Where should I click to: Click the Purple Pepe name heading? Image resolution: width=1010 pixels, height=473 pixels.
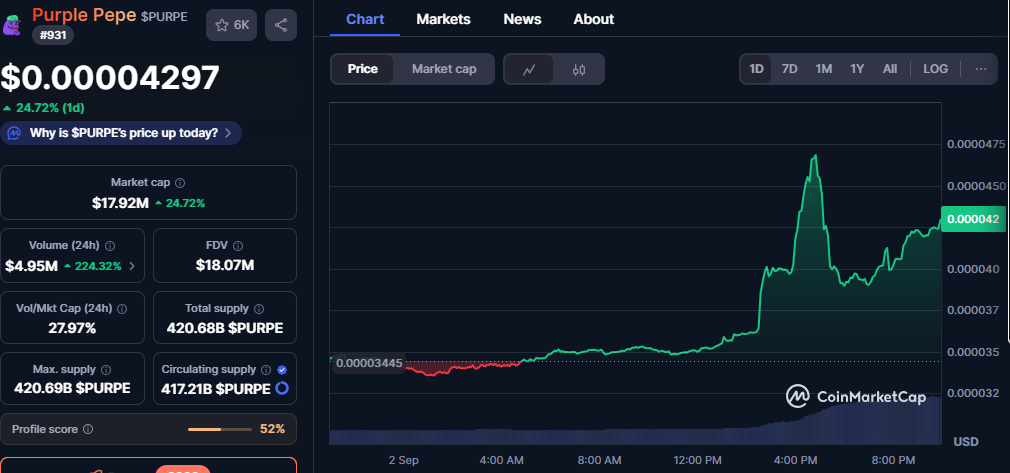(84, 14)
